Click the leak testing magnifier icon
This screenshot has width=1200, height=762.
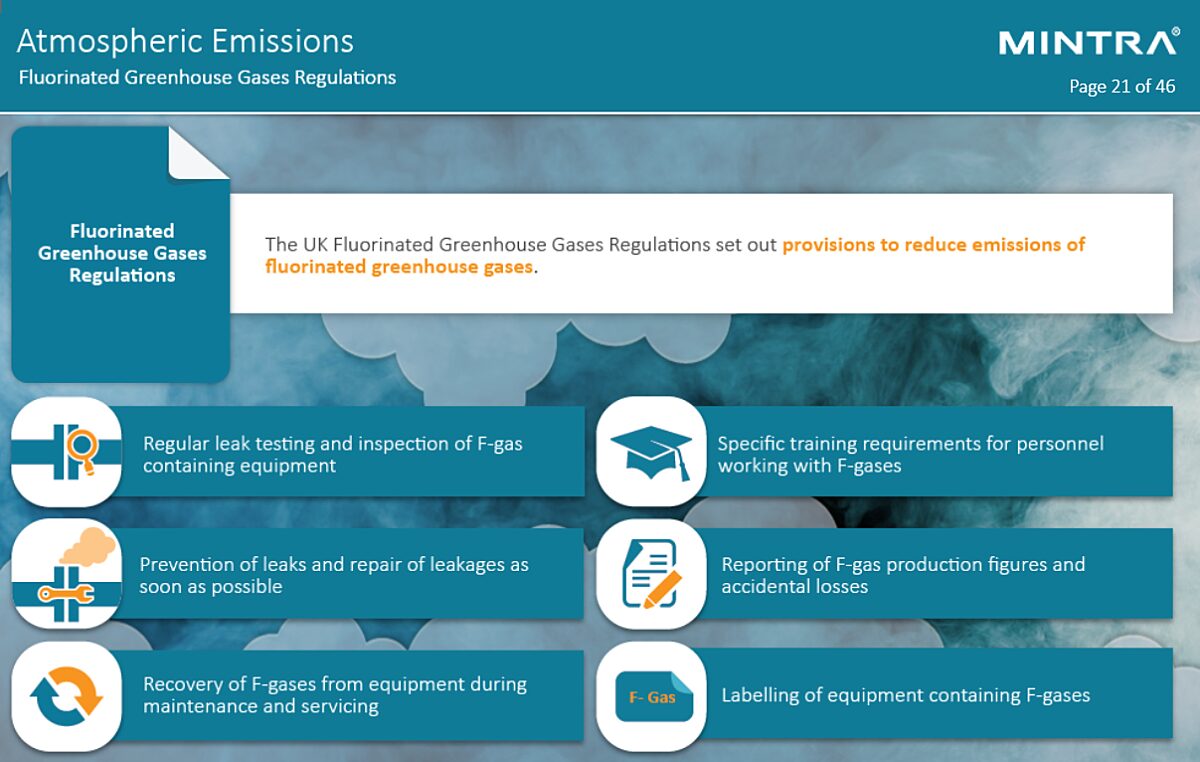point(66,452)
